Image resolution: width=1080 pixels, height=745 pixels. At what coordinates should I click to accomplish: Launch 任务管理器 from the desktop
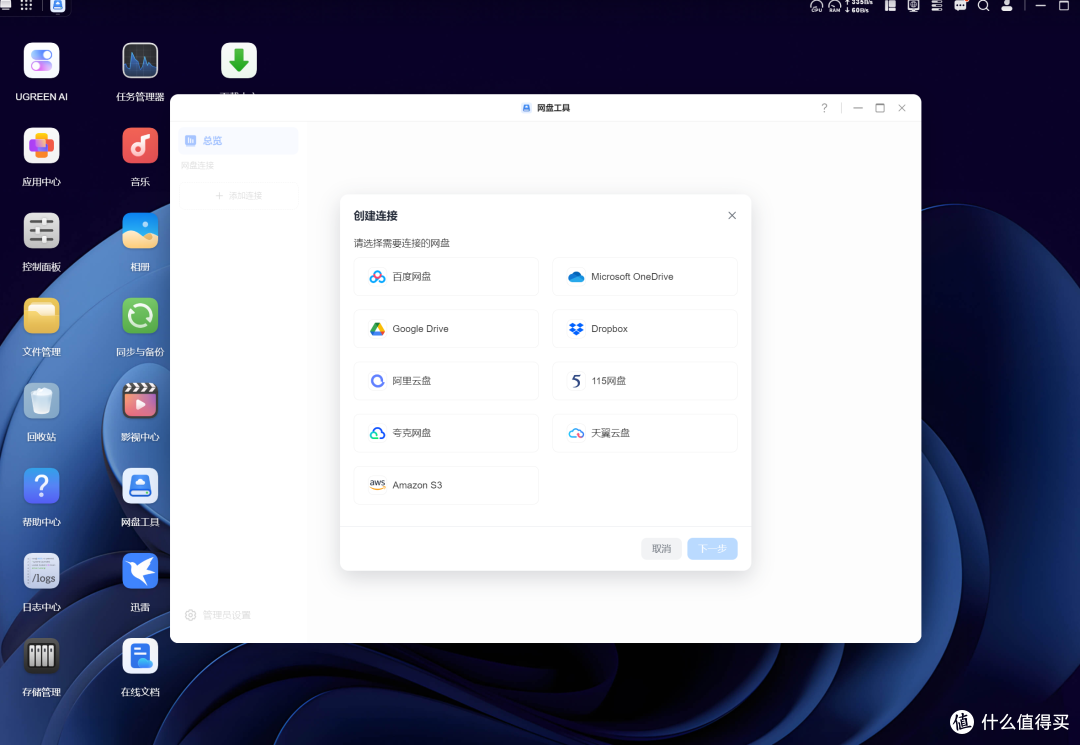[x=140, y=61]
